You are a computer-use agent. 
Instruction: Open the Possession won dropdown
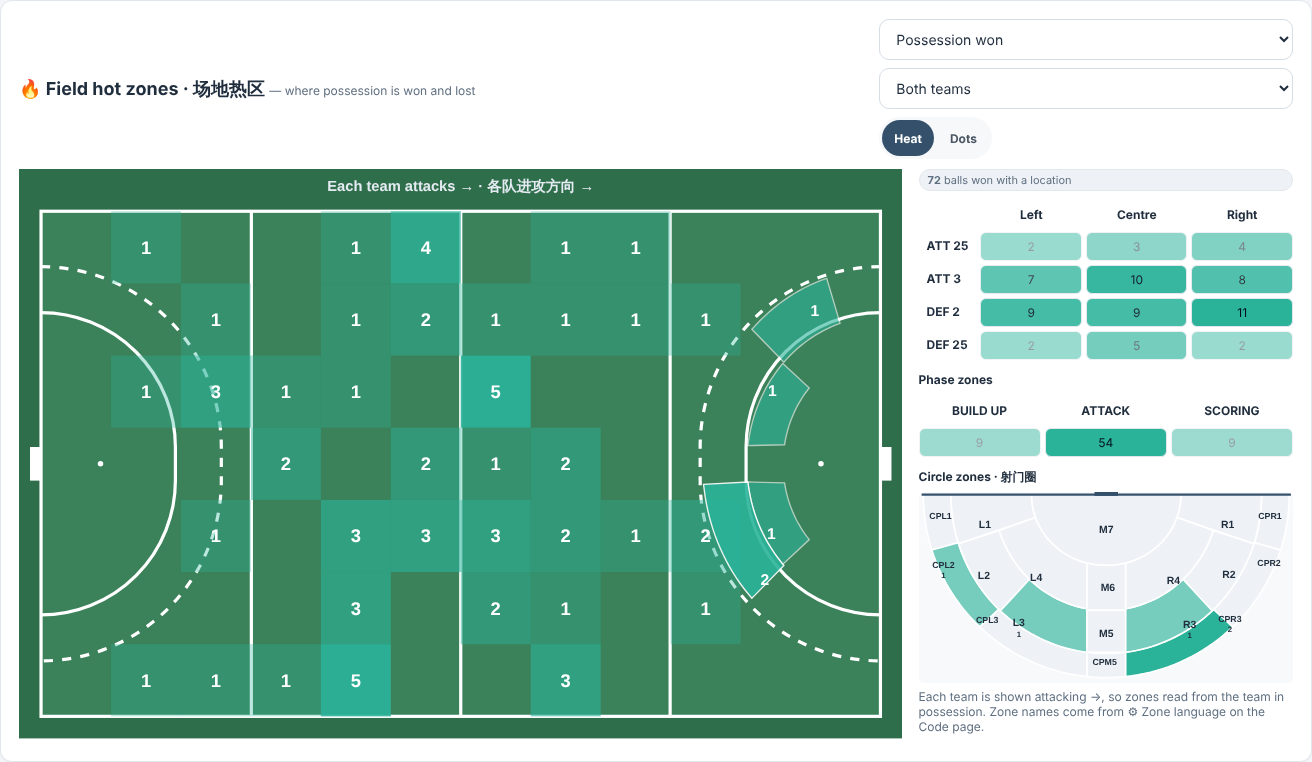click(x=1086, y=40)
